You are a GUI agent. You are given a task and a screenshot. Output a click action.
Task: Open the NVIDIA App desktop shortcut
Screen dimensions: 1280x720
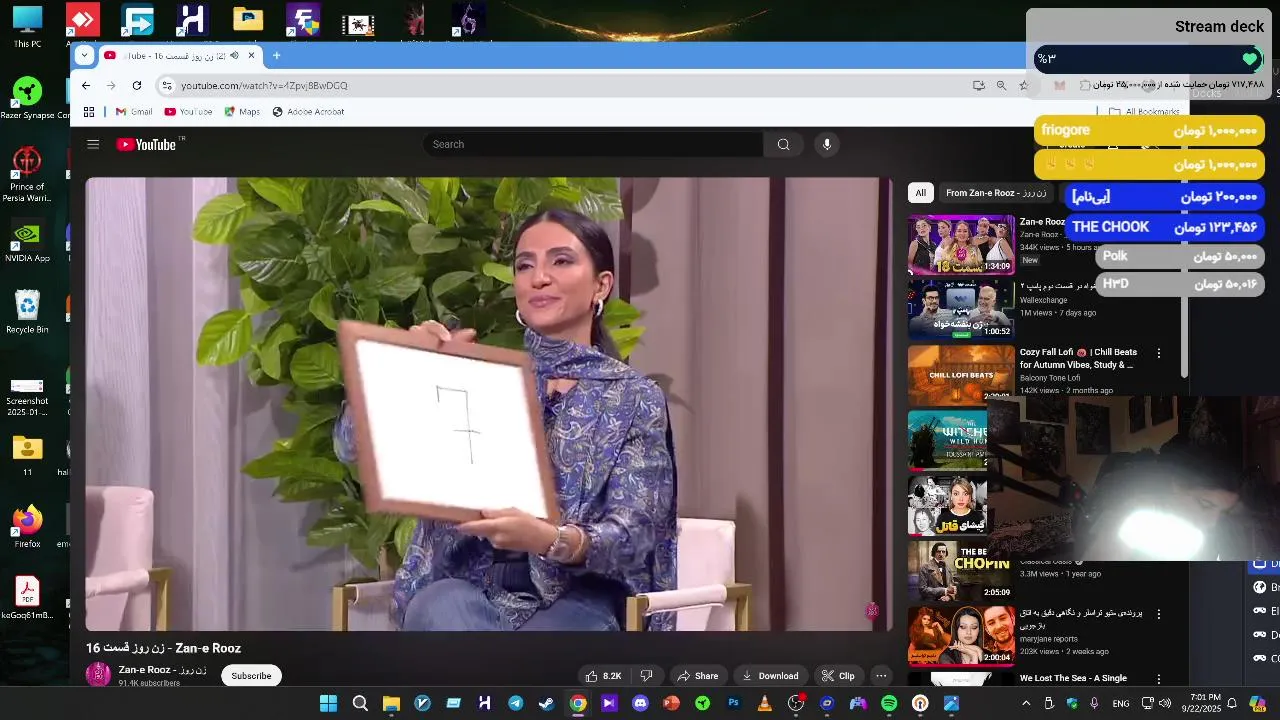point(27,243)
